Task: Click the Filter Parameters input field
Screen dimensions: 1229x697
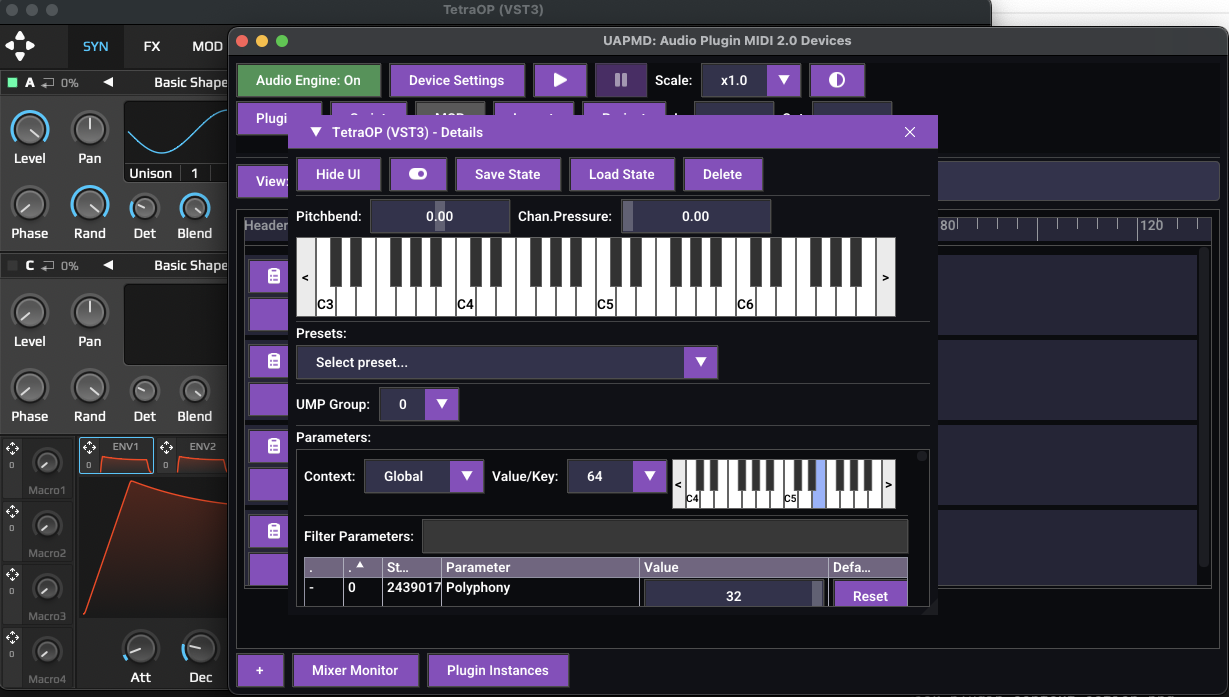Action: pos(665,536)
